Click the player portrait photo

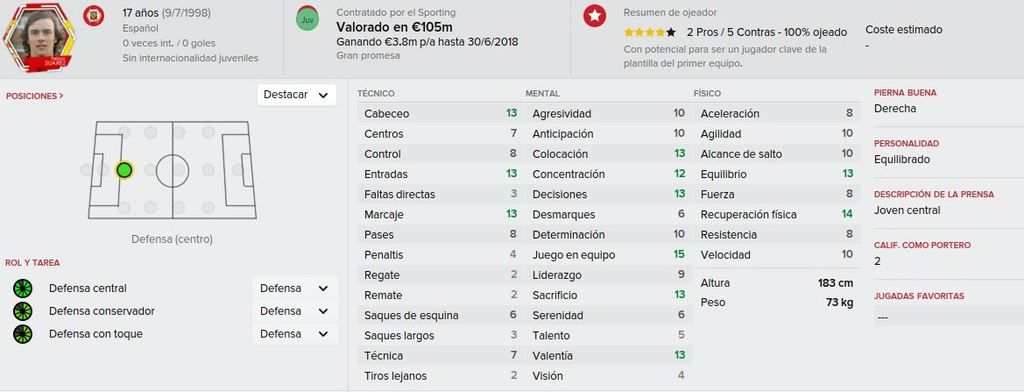pyautogui.click(x=39, y=37)
